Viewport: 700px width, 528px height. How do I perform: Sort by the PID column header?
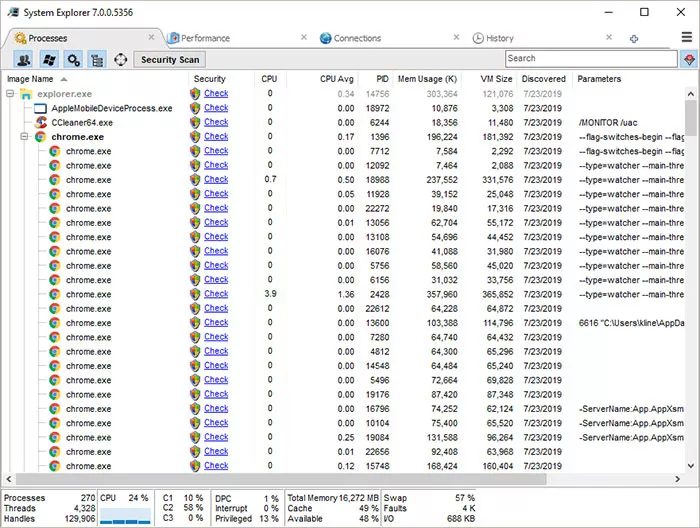coord(382,79)
